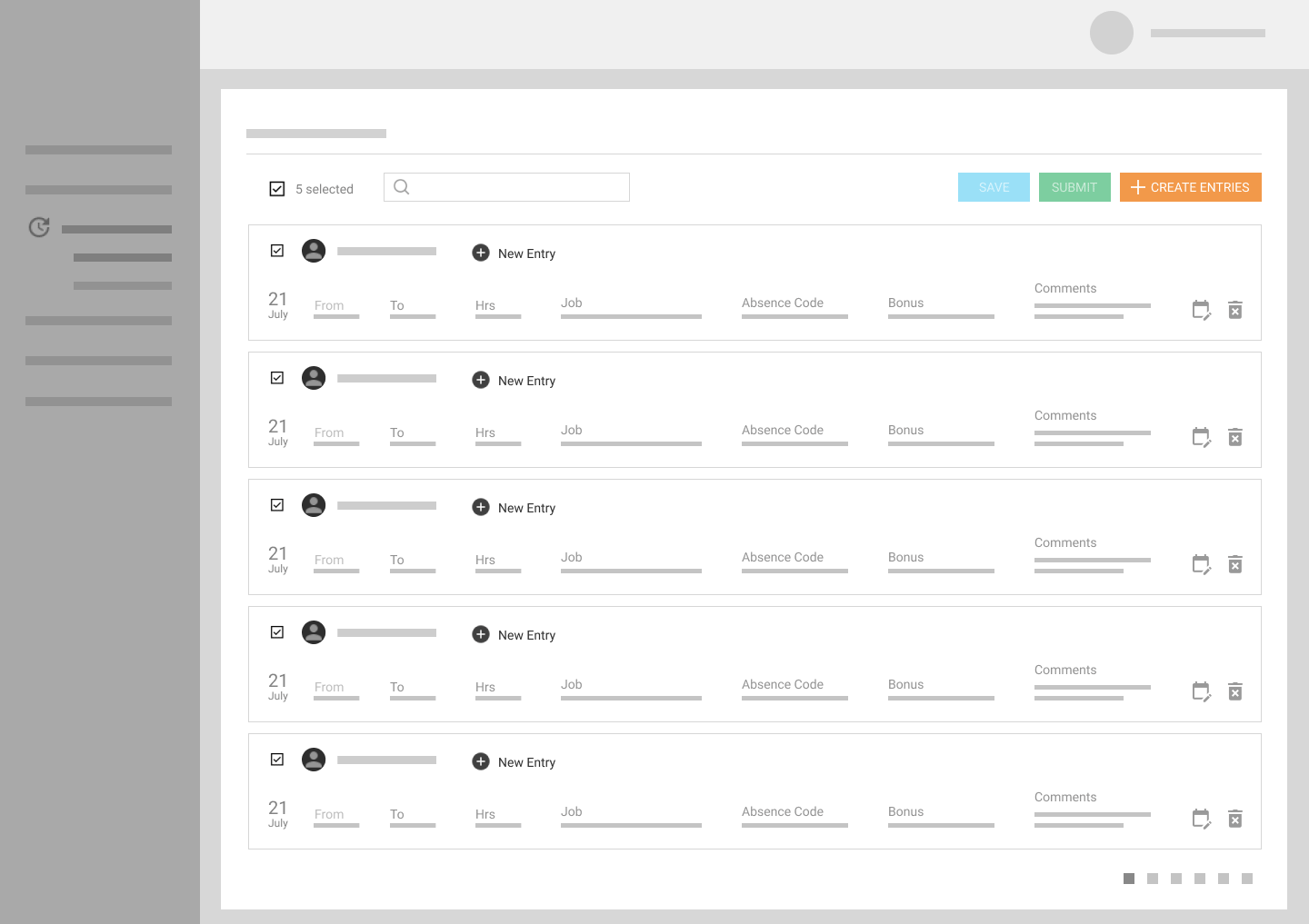The height and width of the screenshot is (924, 1309).
Task: Uncheck the checkbox on the third entry card
Action: tap(277, 505)
